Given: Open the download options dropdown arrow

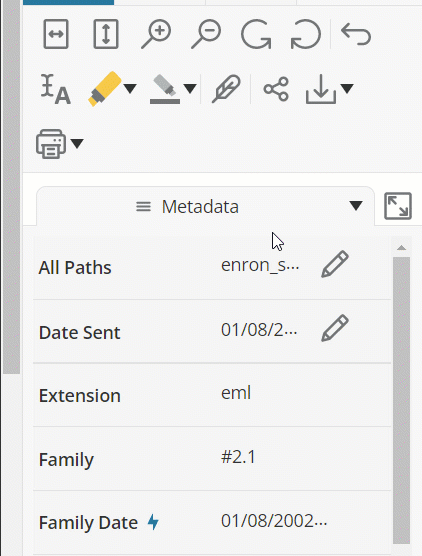Looking at the screenshot, I should (x=347, y=89).
